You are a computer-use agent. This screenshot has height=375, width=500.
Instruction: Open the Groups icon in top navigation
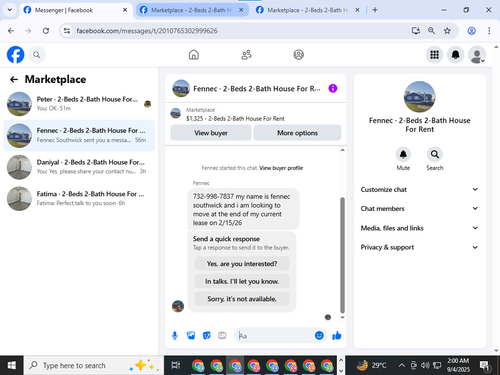point(298,55)
